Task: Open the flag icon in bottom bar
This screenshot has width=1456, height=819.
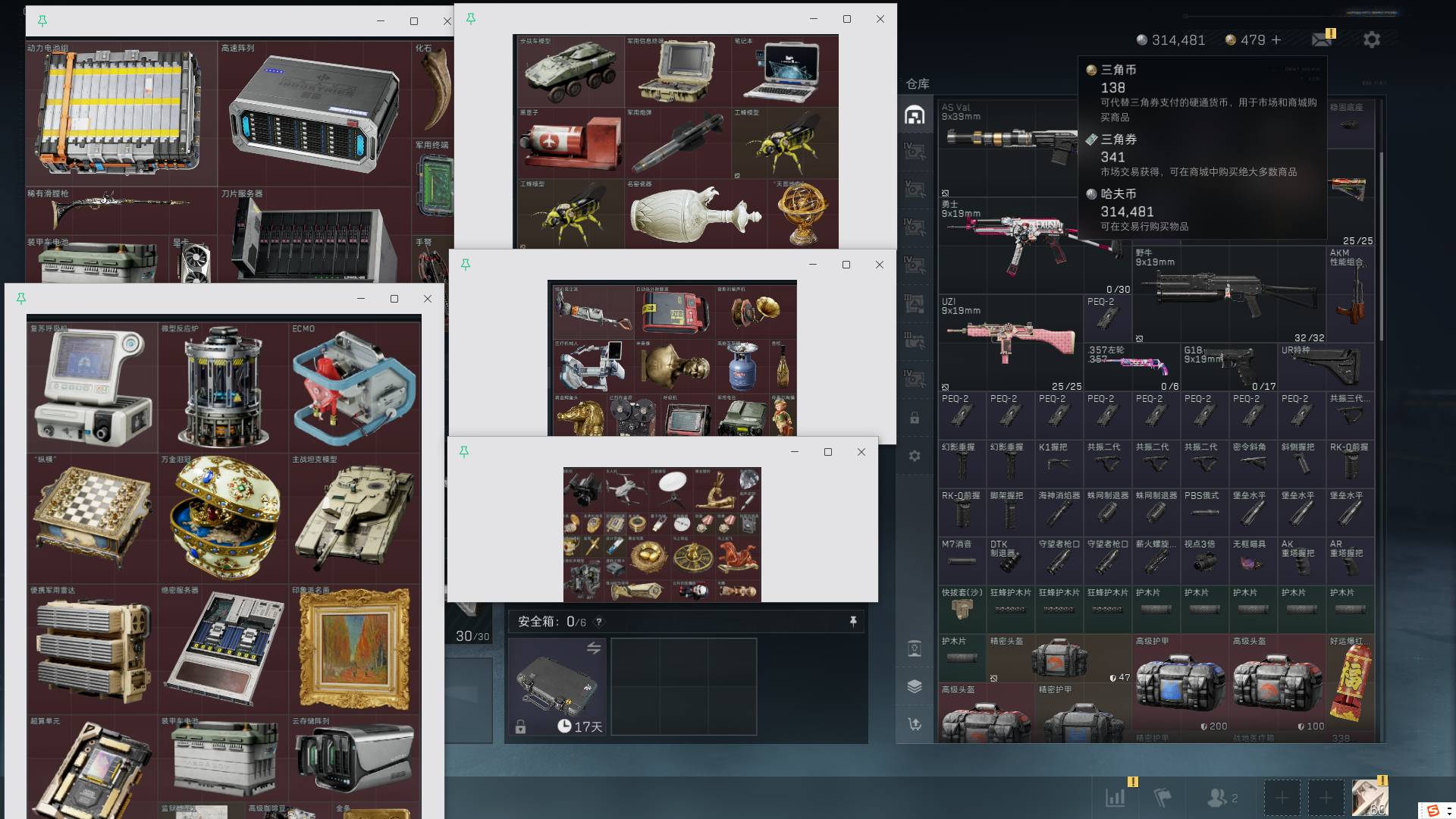Action: coord(1162,798)
